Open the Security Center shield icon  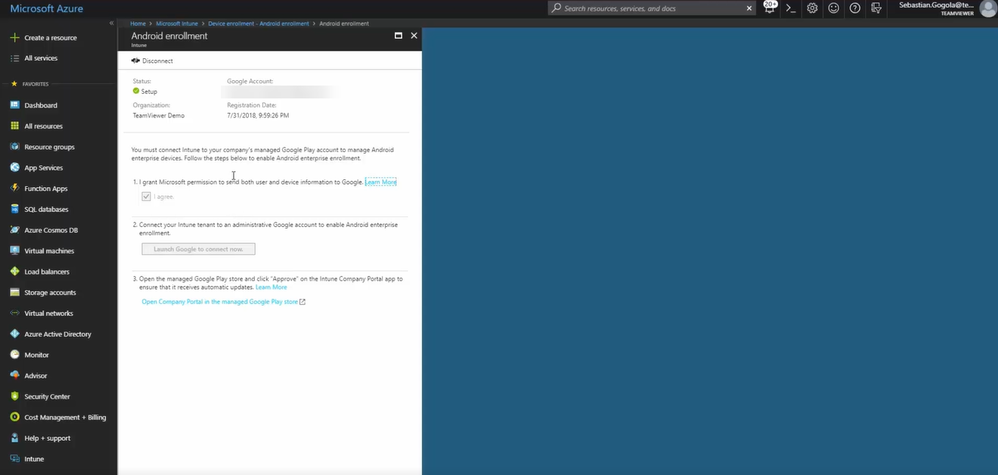[15, 396]
